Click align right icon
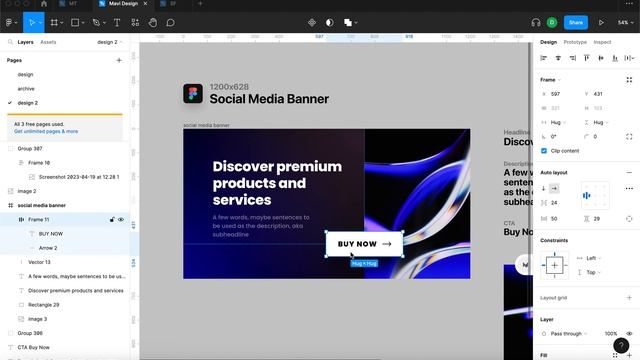 pos(572,58)
